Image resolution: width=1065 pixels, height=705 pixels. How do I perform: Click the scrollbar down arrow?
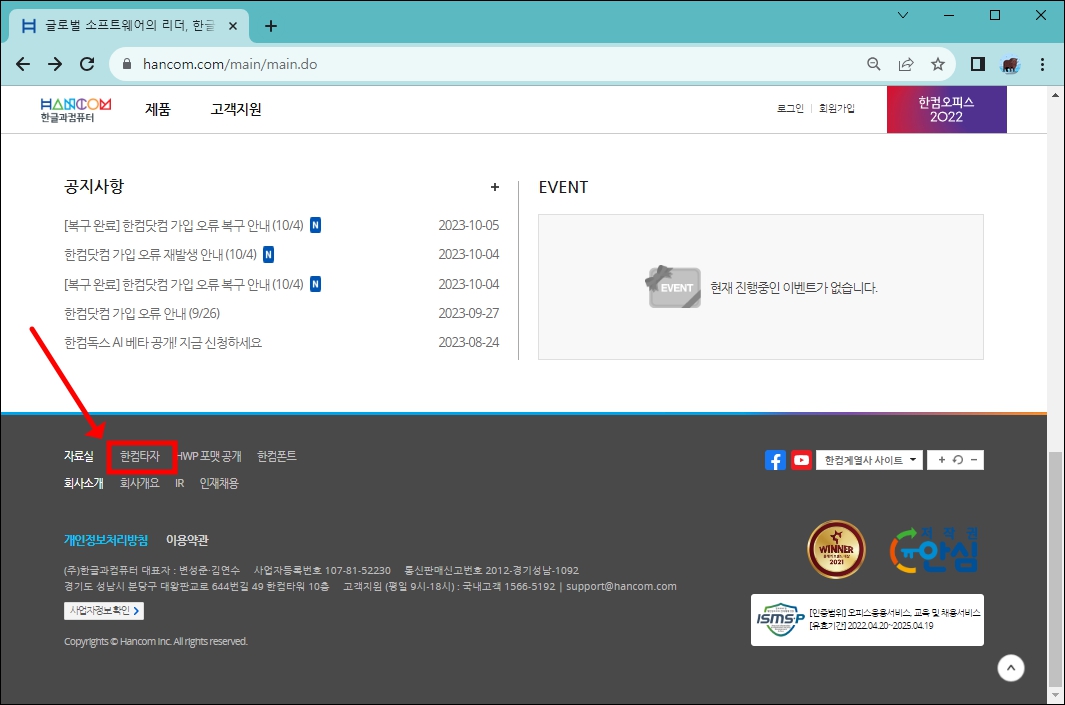[1055, 695]
